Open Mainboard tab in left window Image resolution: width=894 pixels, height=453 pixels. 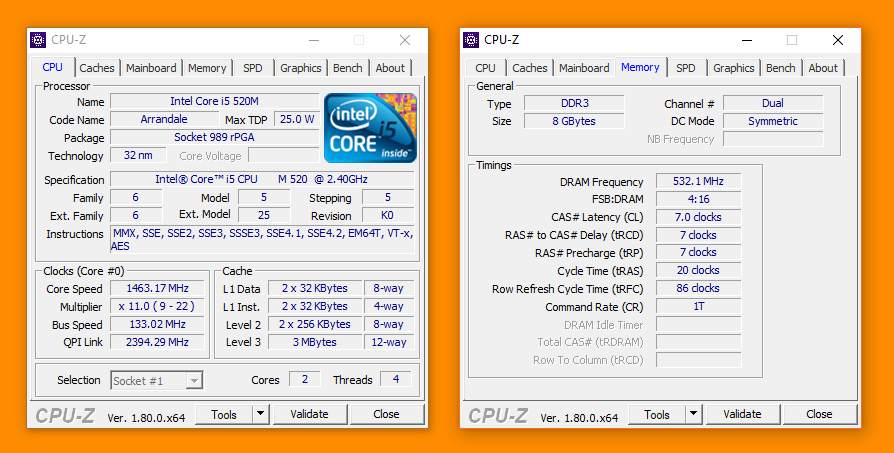151,68
